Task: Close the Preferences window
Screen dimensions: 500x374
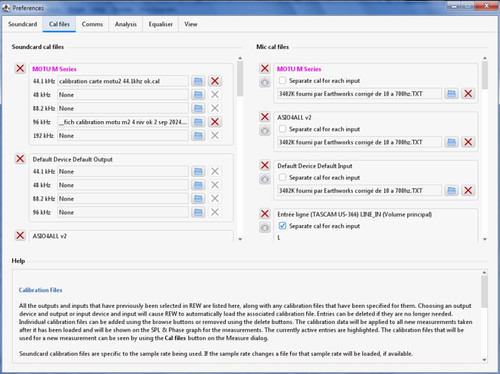Action: coord(486,6)
